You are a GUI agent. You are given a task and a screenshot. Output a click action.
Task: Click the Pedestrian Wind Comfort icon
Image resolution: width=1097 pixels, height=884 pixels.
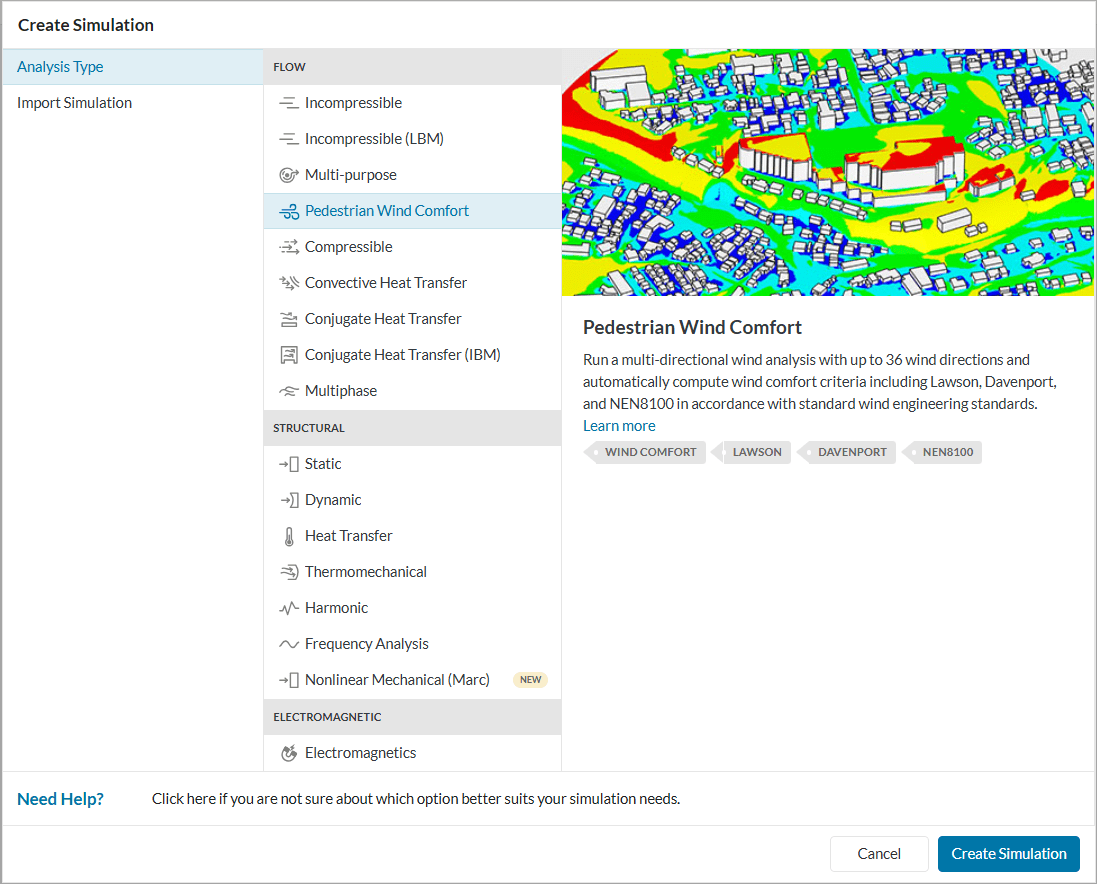click(x=288, y=210)
